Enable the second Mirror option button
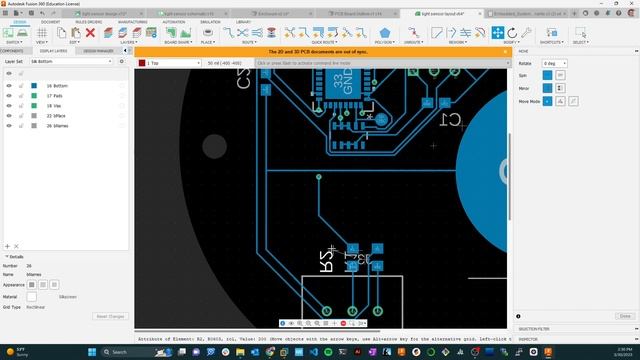 560,88
